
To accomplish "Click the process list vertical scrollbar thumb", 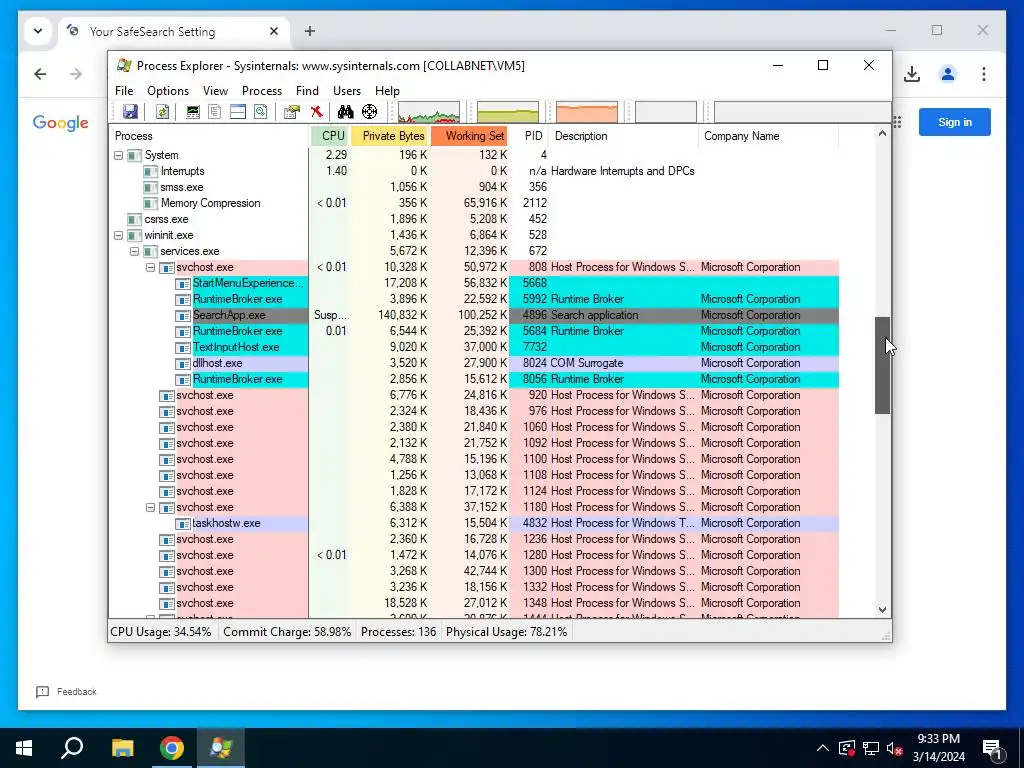I will click(882, 365).
